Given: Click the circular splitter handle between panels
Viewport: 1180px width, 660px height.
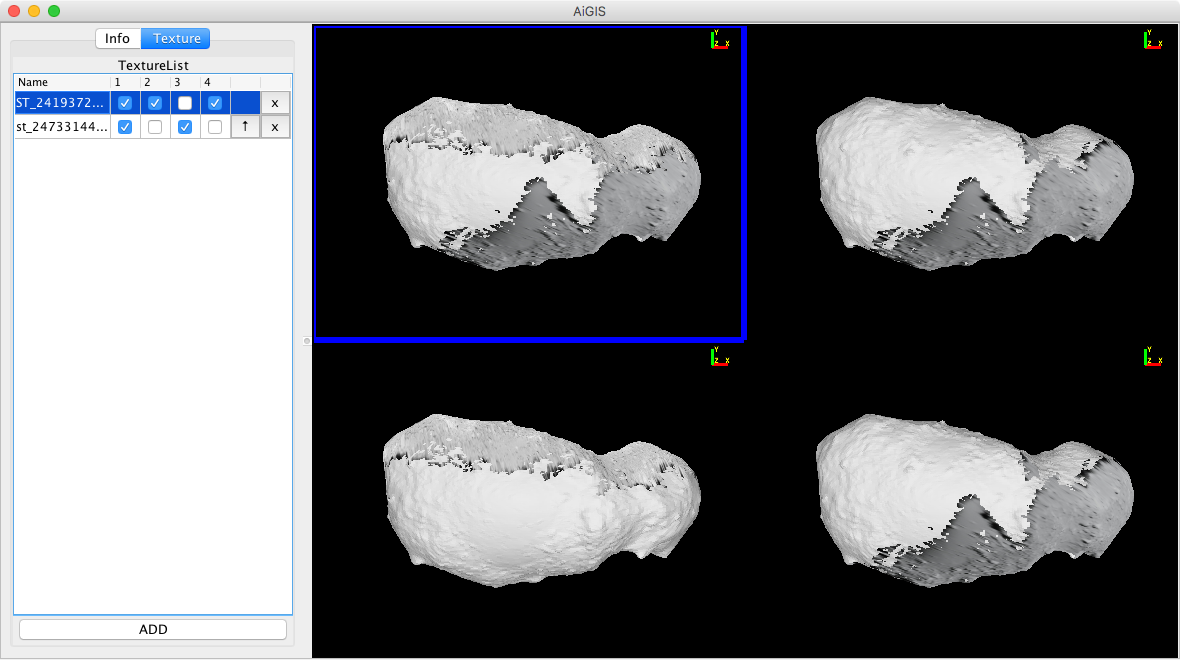Looking at the screenshot, I should 305,341.
